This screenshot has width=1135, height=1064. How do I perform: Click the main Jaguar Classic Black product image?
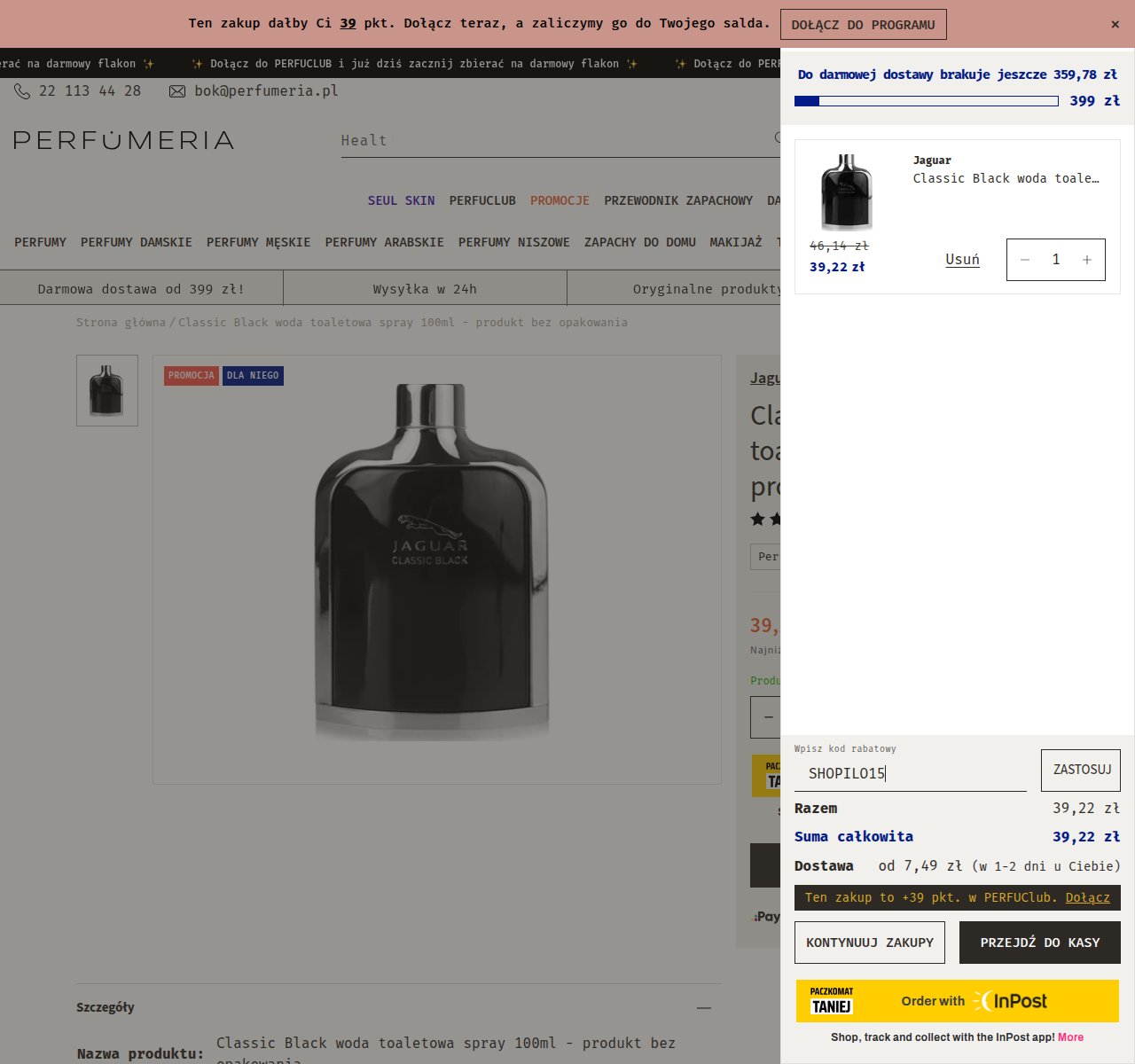click(x=433, y=562)
